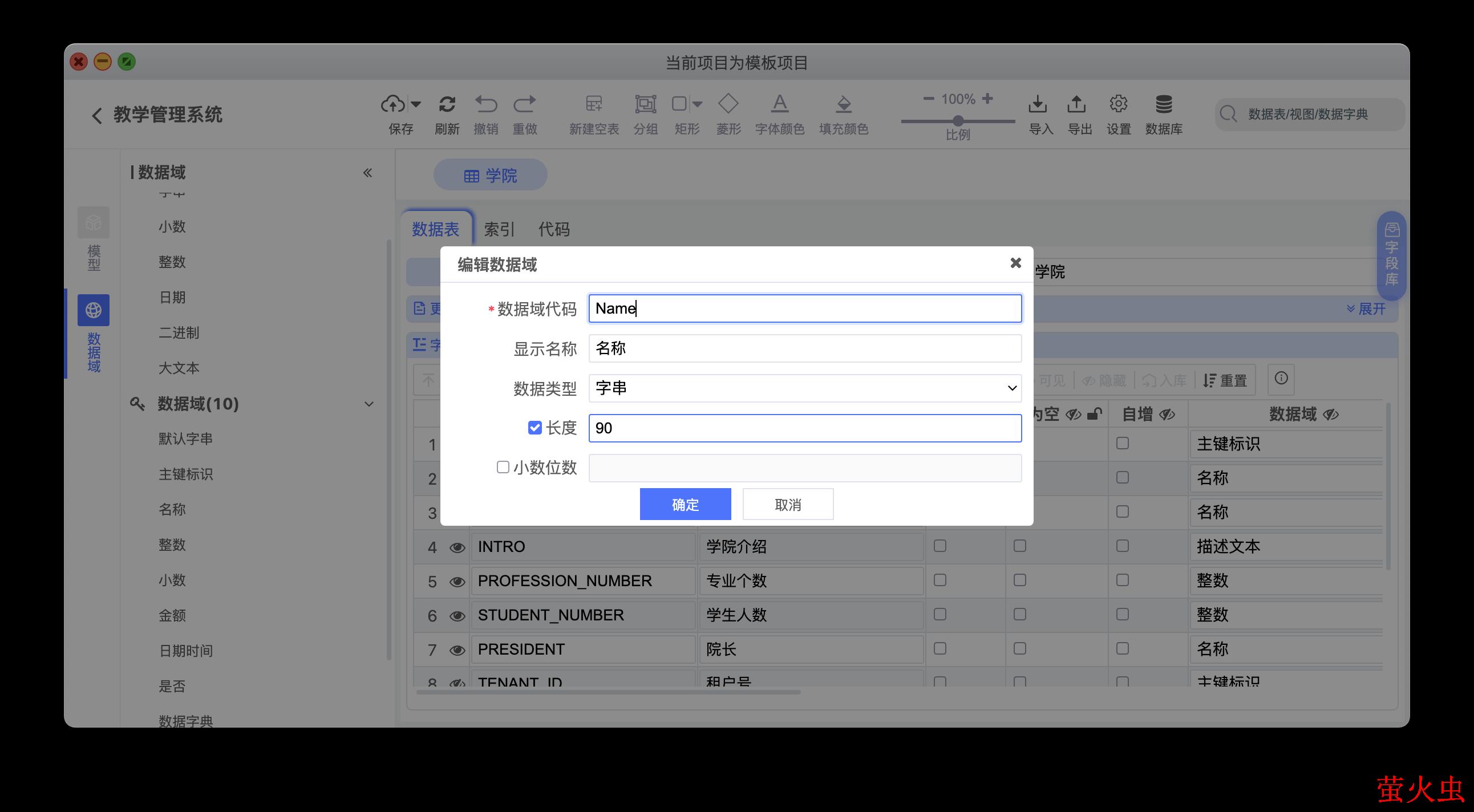The height and width of the screenshot is (812, 1474).
Task: Click the Refresh toolbar icon
Action: click(x=447, y=104)
